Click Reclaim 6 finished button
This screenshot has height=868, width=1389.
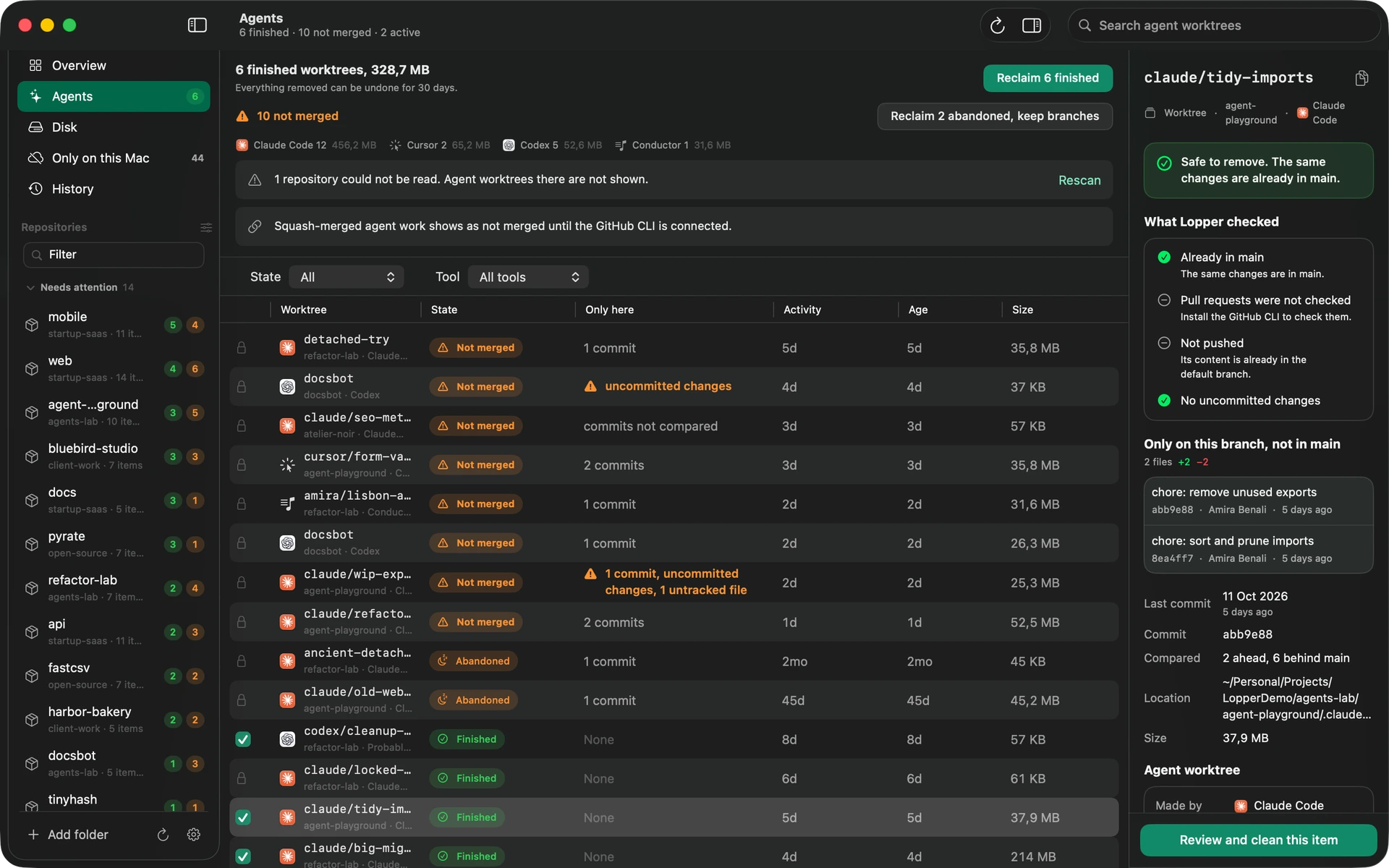click(1048, 78)
